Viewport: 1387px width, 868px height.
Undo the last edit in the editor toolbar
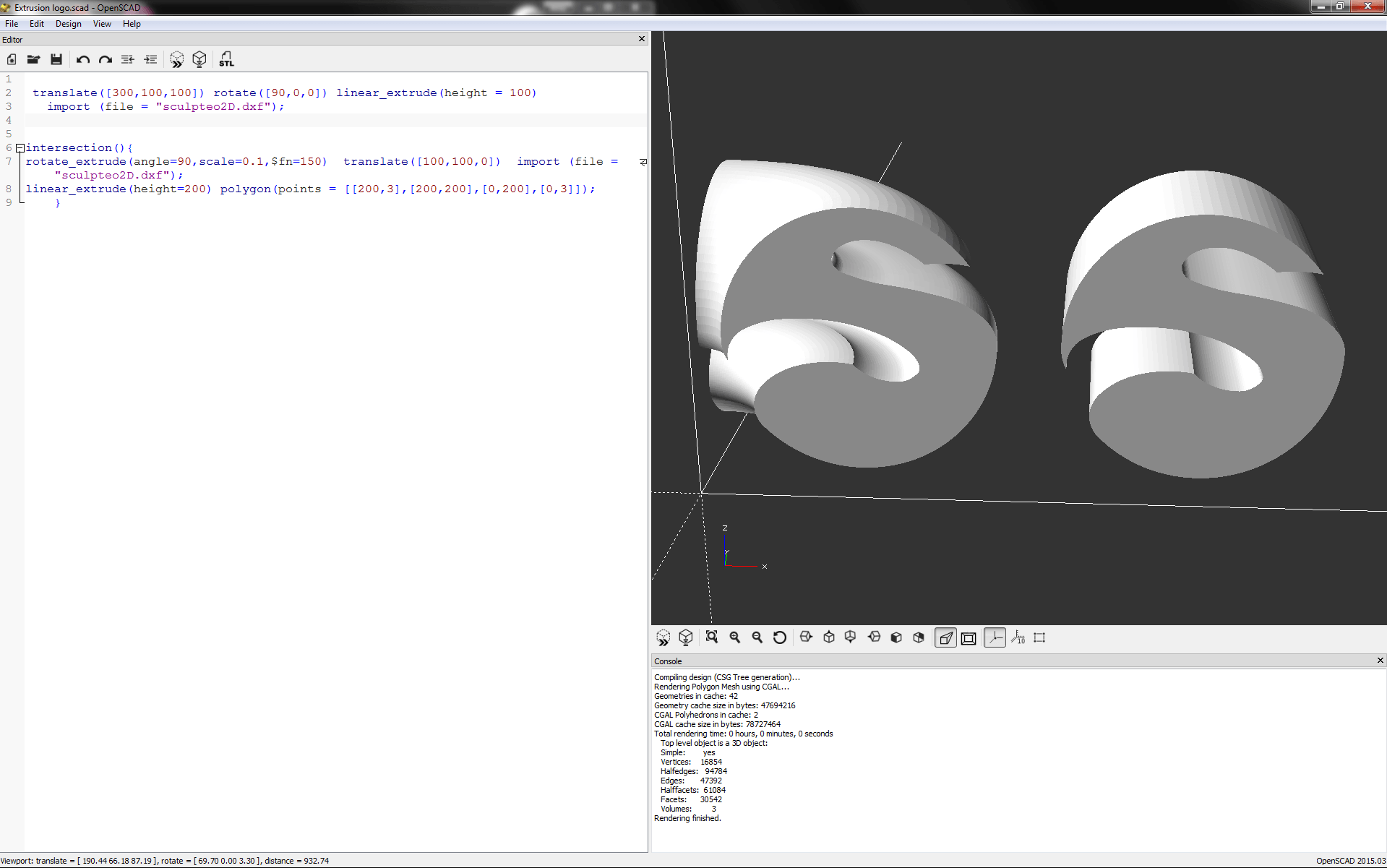pos(83,59)
